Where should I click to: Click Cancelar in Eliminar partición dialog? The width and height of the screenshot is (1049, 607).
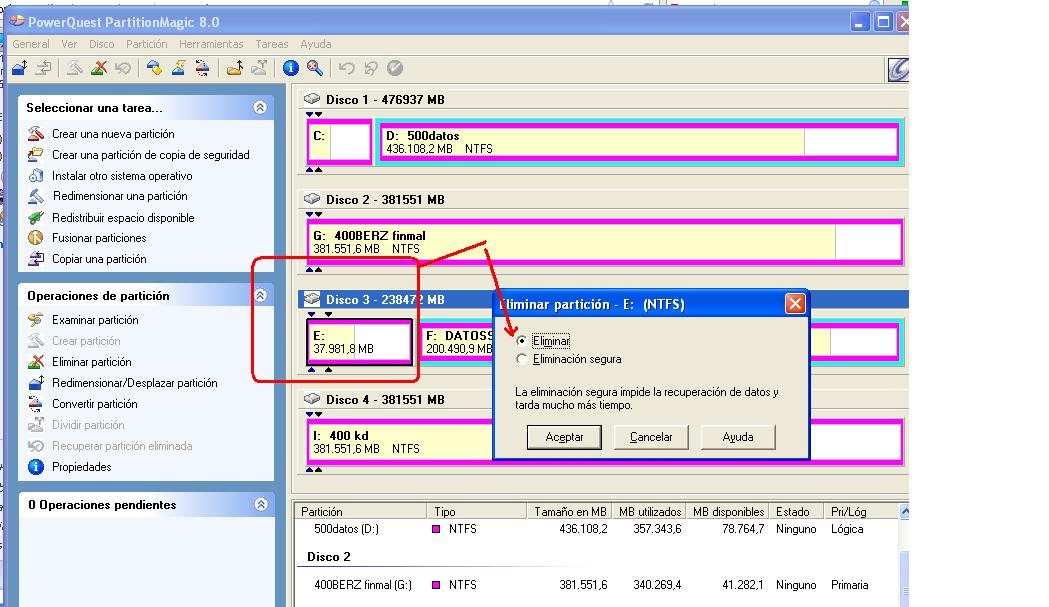point(651,437)
